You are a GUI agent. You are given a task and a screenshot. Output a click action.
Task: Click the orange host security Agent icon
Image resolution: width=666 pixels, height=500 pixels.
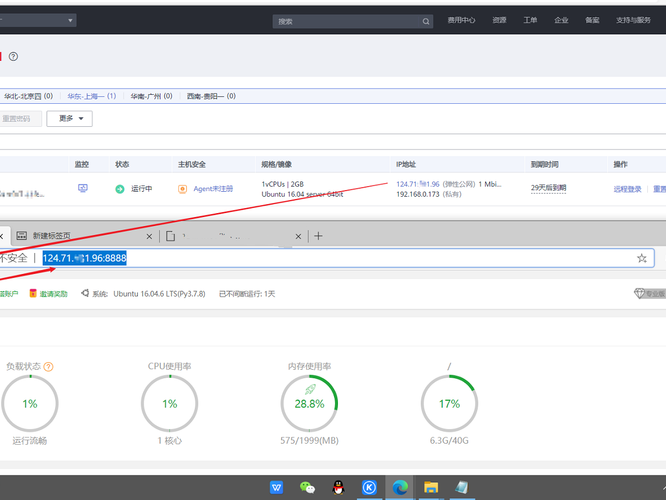(x=182, y=189)
